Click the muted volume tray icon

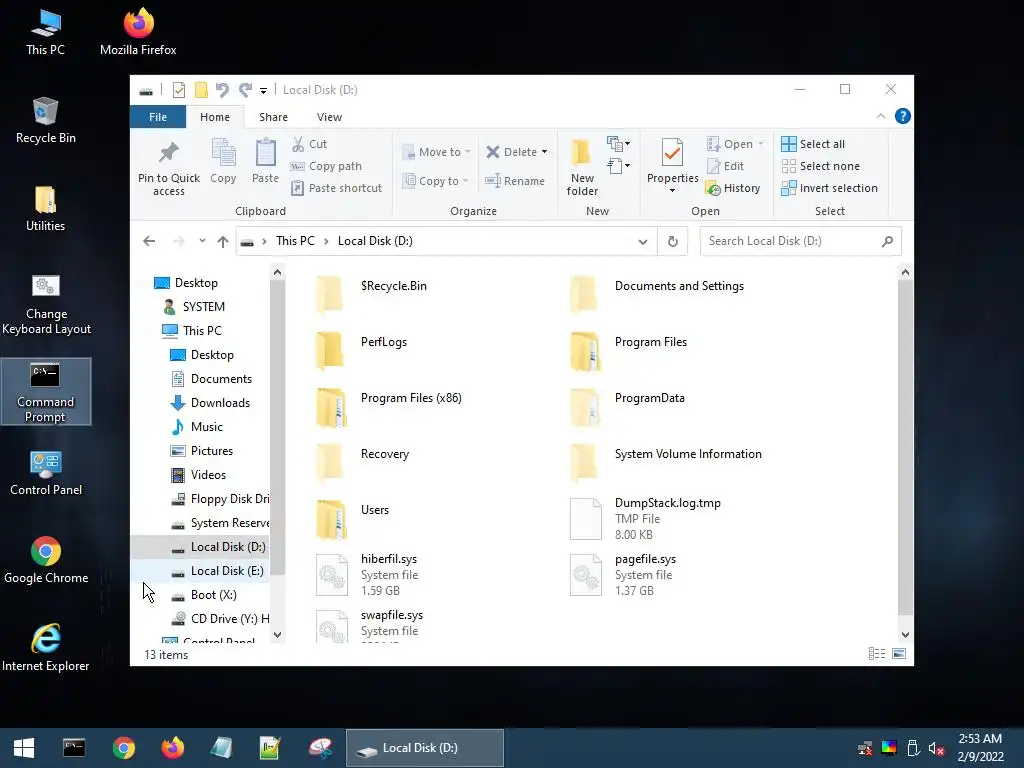937,748
